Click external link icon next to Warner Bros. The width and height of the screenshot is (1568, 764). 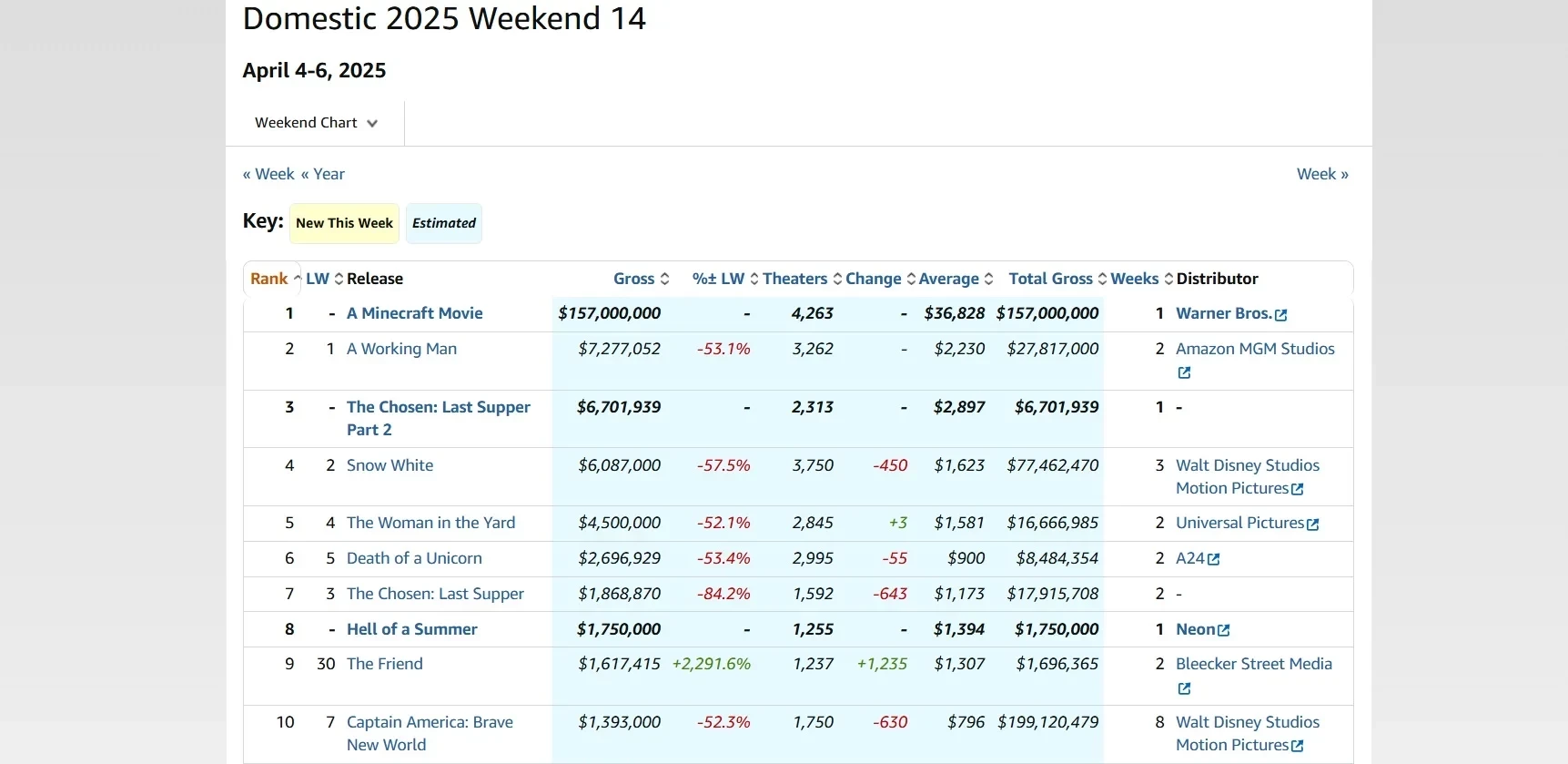click(1281, 315)
